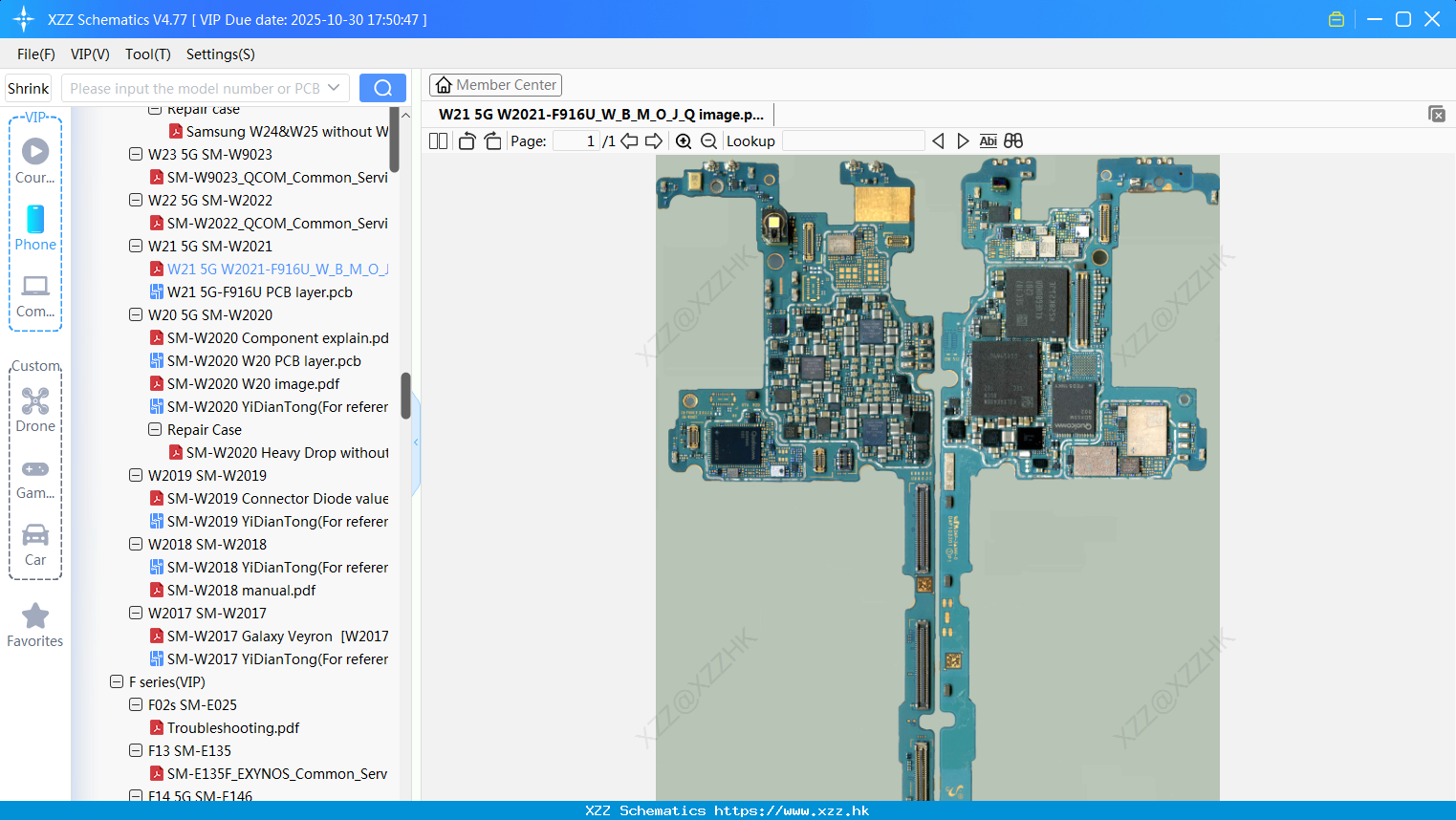Click the Page number field
Viewport: 1456px width, 820px height.
tap(576, 141)
